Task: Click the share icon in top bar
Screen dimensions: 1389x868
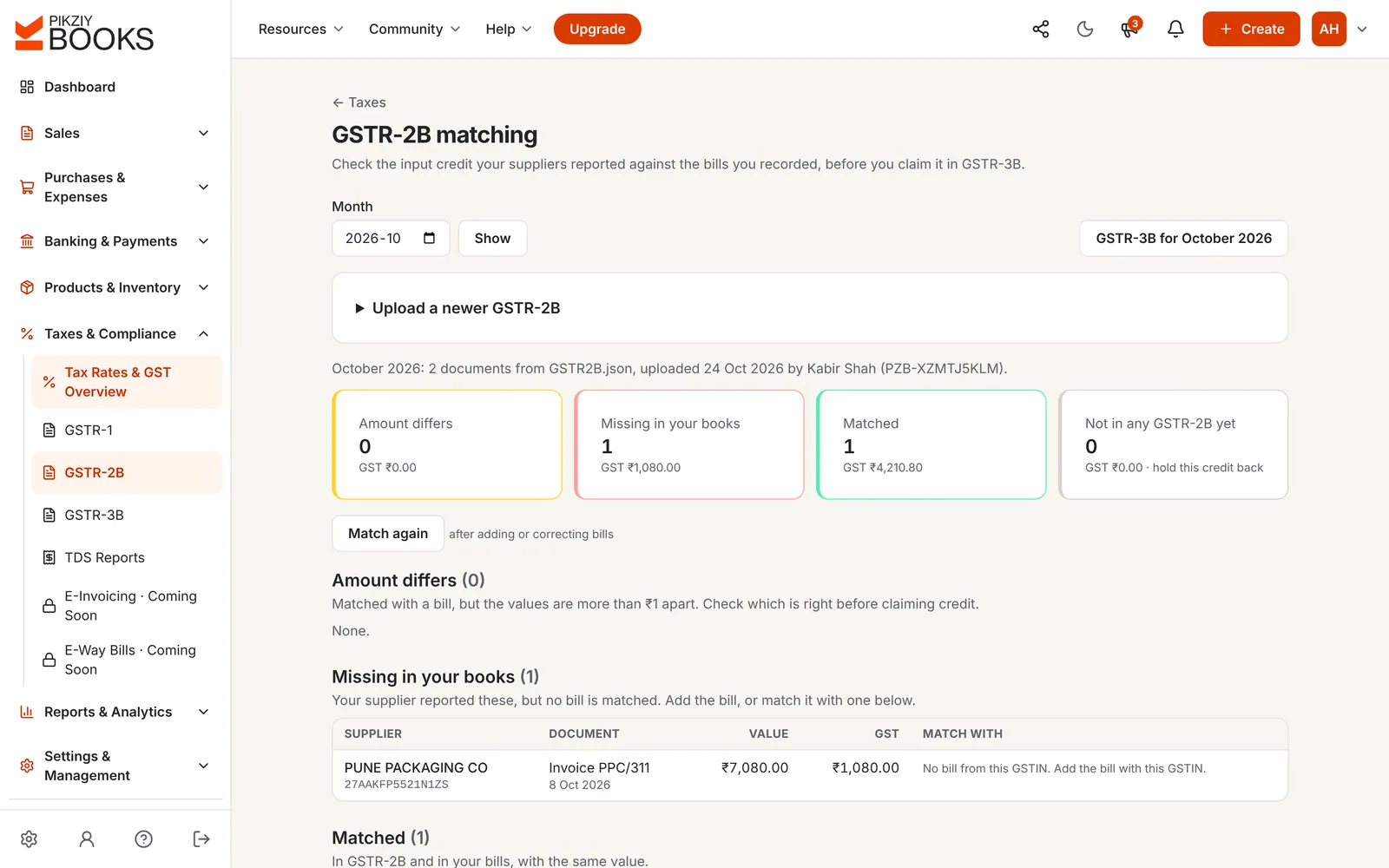Action: point(1040,29)
